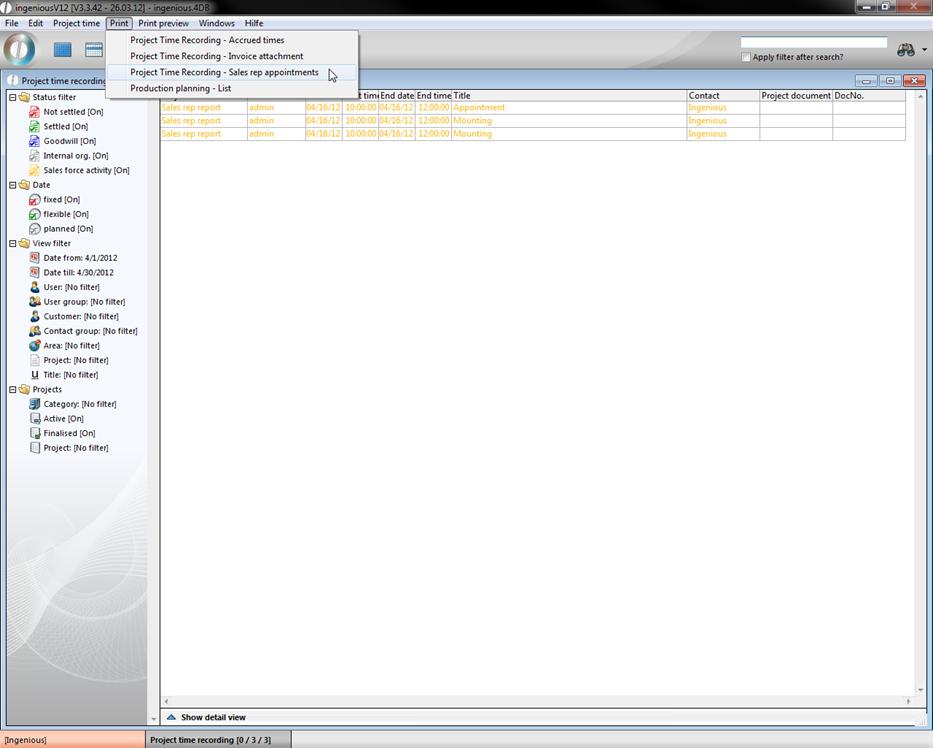933x748 pixels.
Task: Click the Area globe filter icon
Action: [x=35, y=346]
